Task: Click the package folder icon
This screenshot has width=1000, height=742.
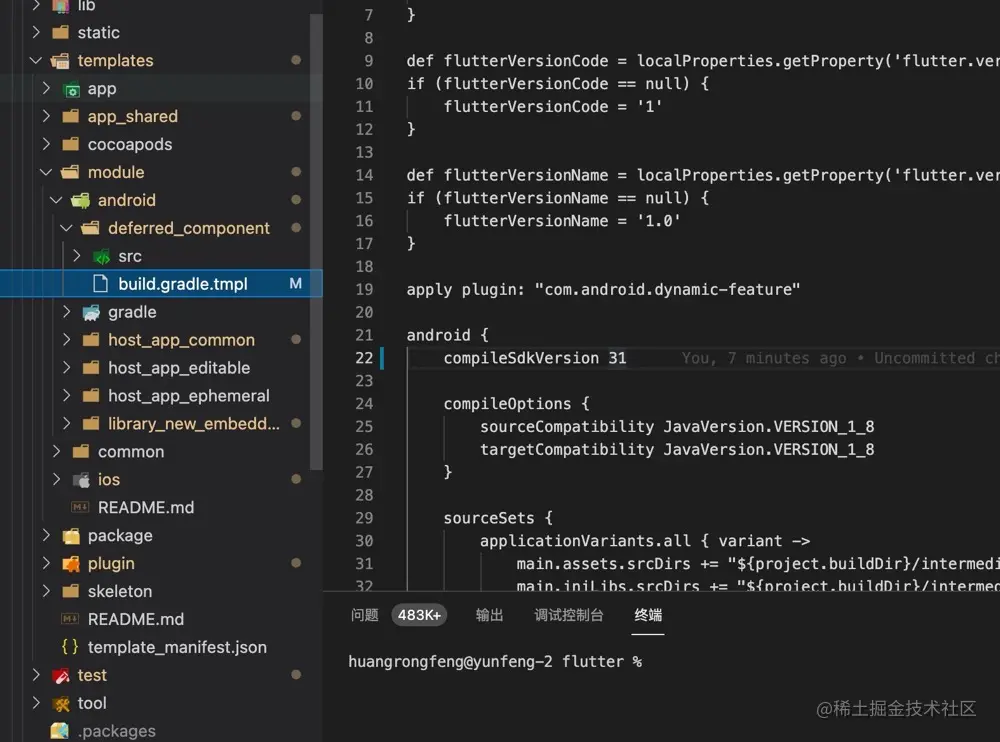Action: pyautogui.click(x=71, y=536)
